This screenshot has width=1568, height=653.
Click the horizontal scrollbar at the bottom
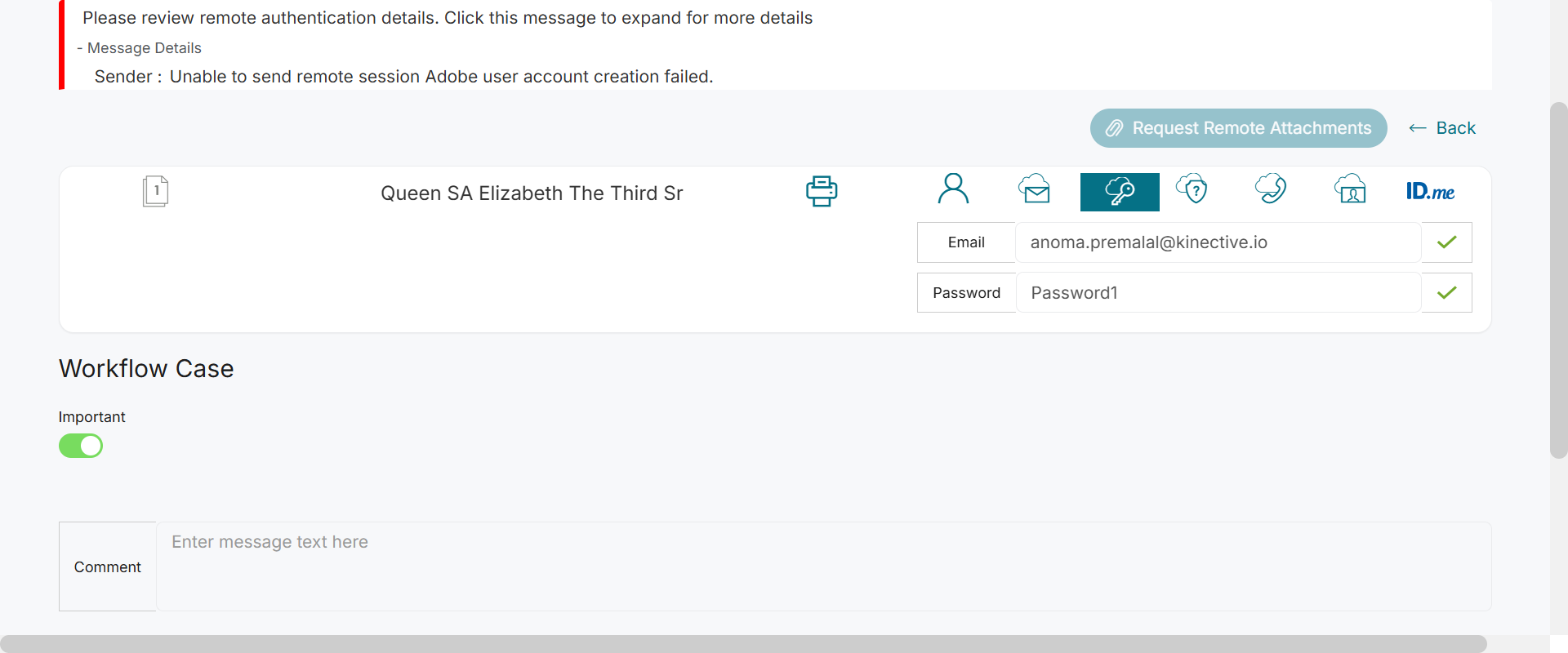[743, 643]
